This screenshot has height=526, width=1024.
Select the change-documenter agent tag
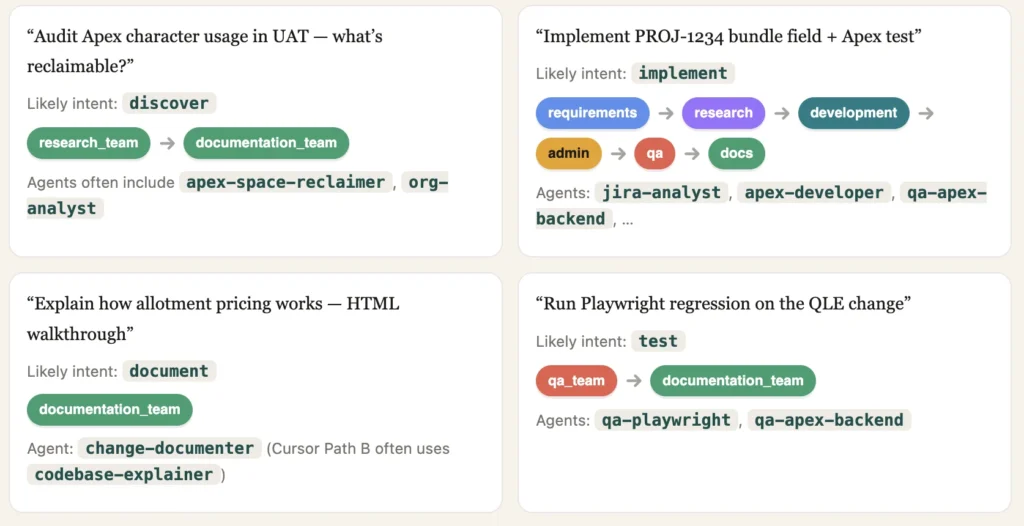click(x=170, y=448)
